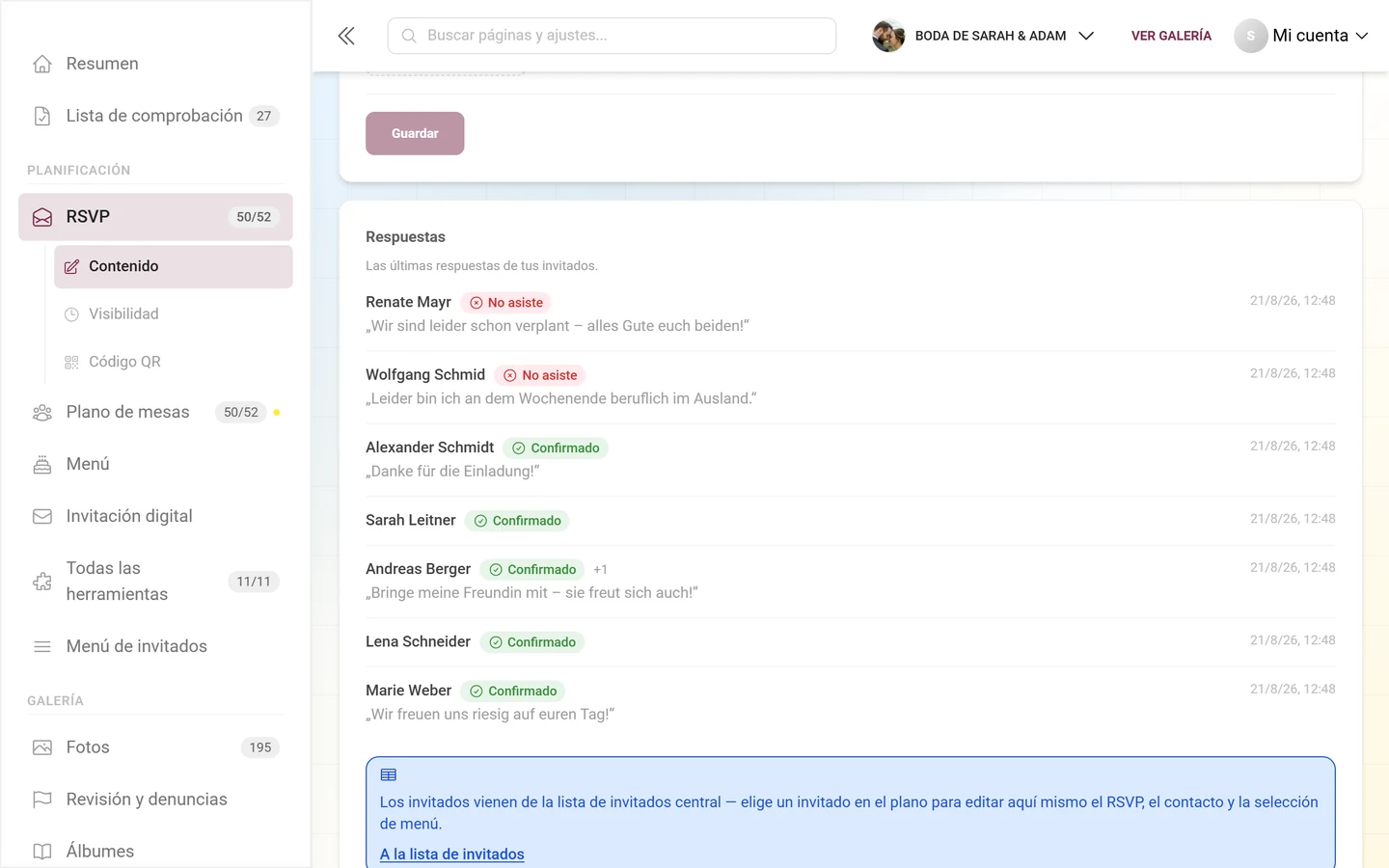Image resolution: width=1389 pixels, height=868 pixels.
Task: Click the Álbumes book icon
Action: 42,852
